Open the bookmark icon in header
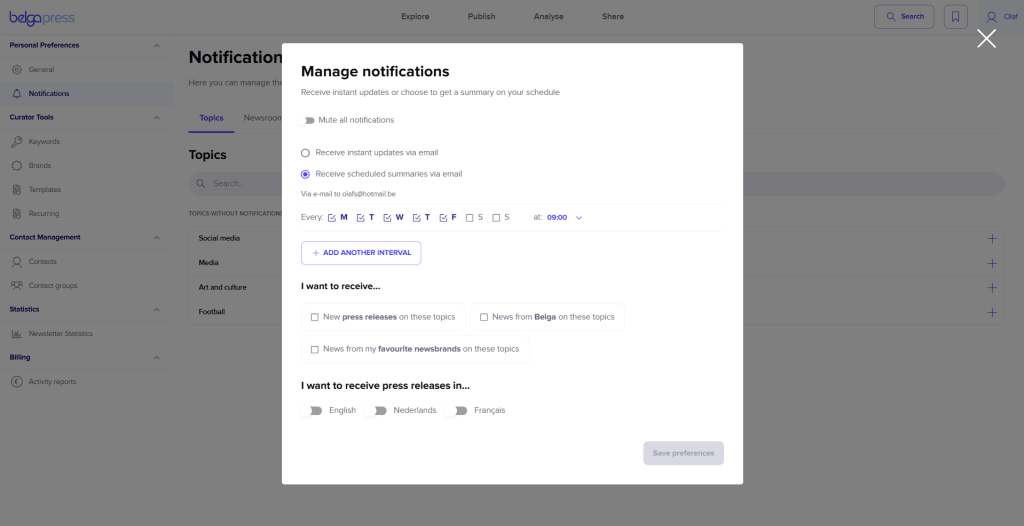The image size is (1024, 526). click(x=955, y=17)
